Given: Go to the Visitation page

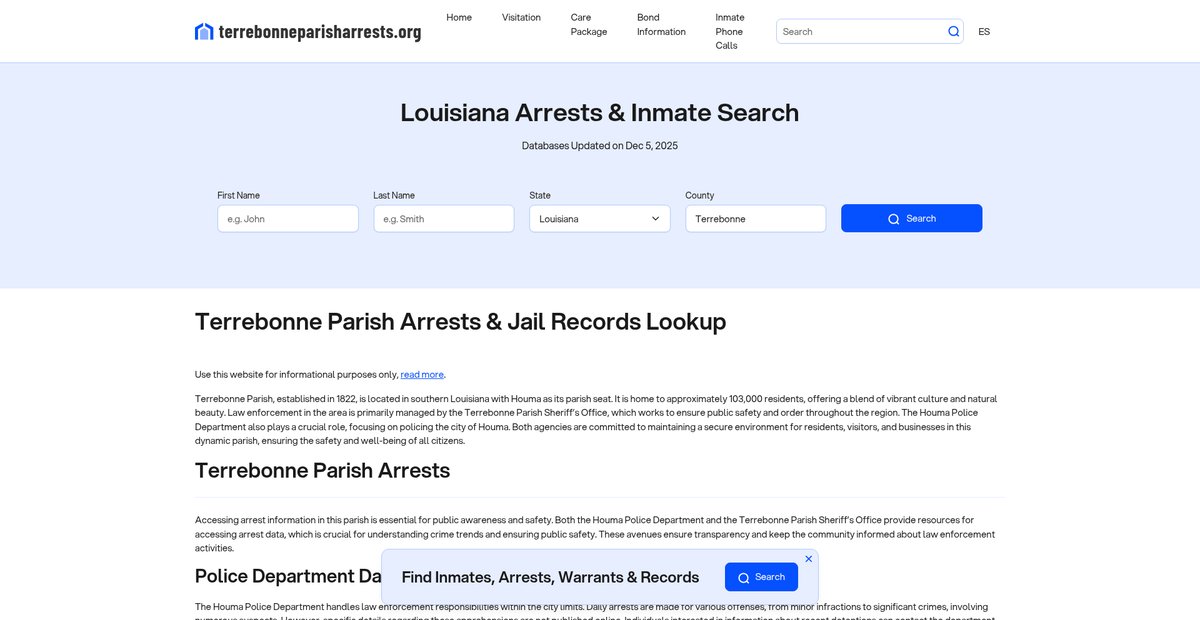Looking at the screenshot, I should (x=521, y=18).
